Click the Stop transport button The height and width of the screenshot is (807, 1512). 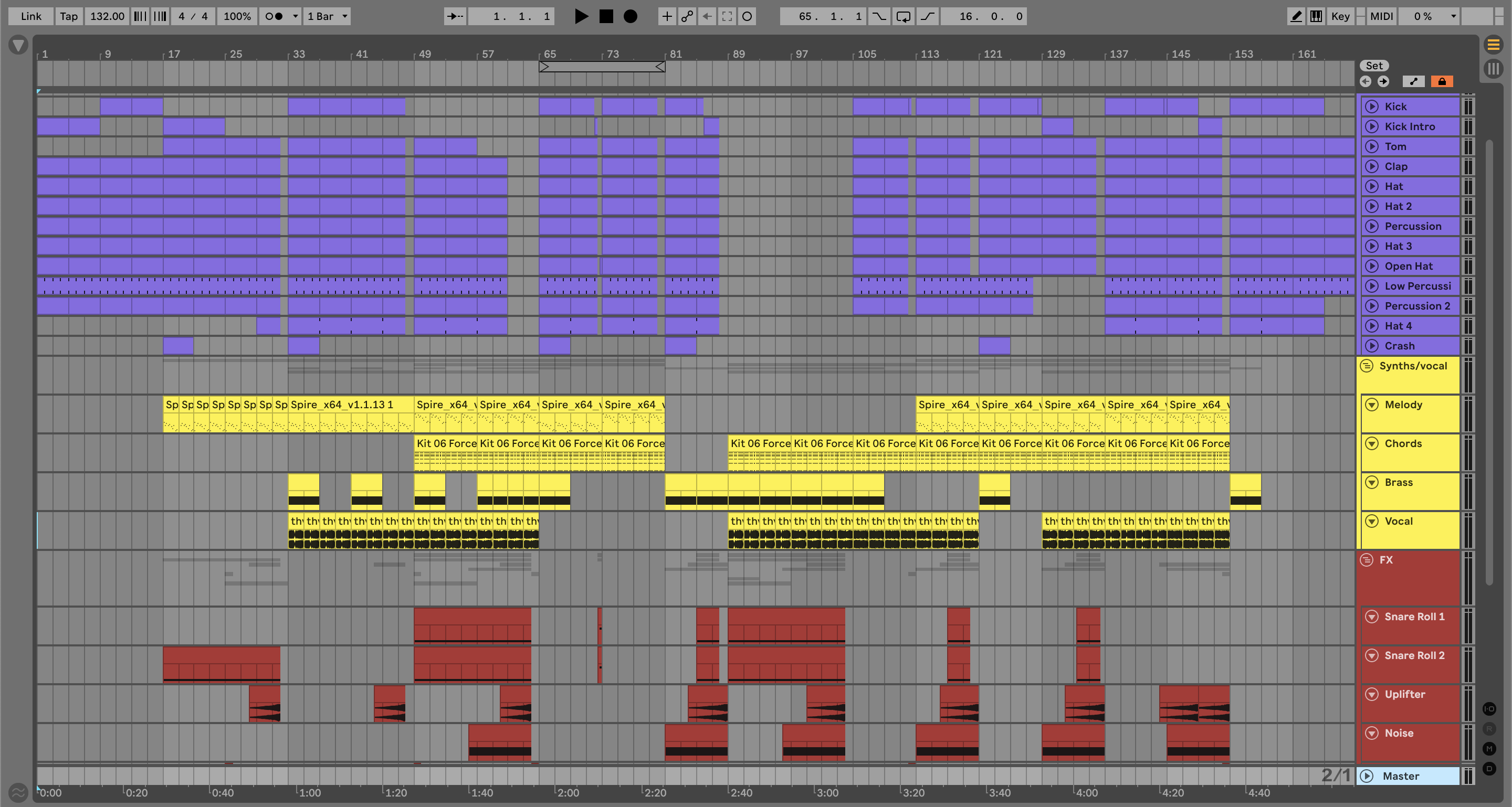606,16
